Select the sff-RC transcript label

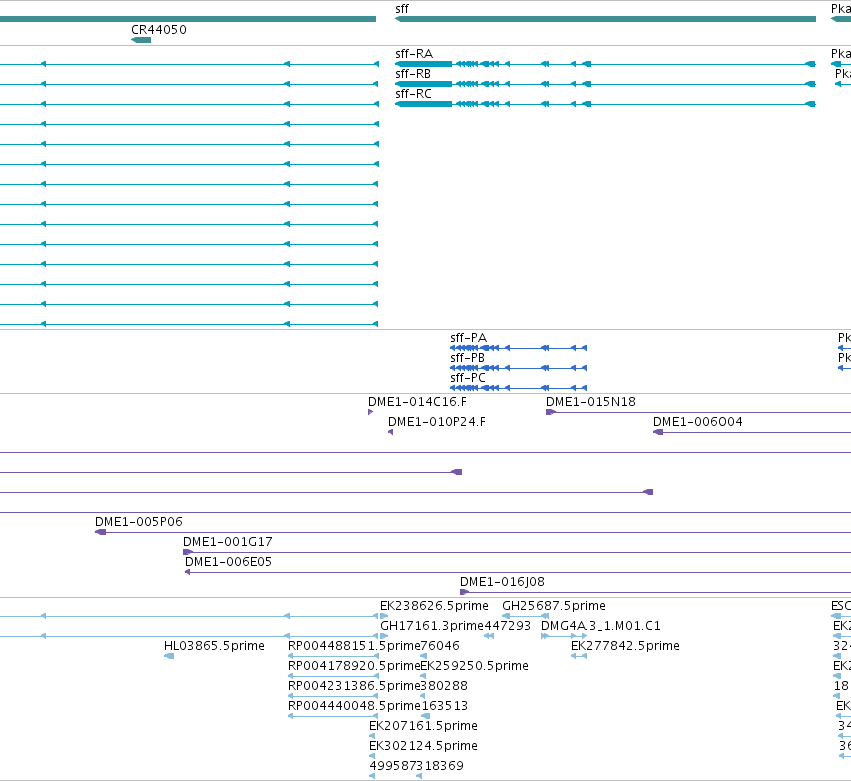click(413, 94)
